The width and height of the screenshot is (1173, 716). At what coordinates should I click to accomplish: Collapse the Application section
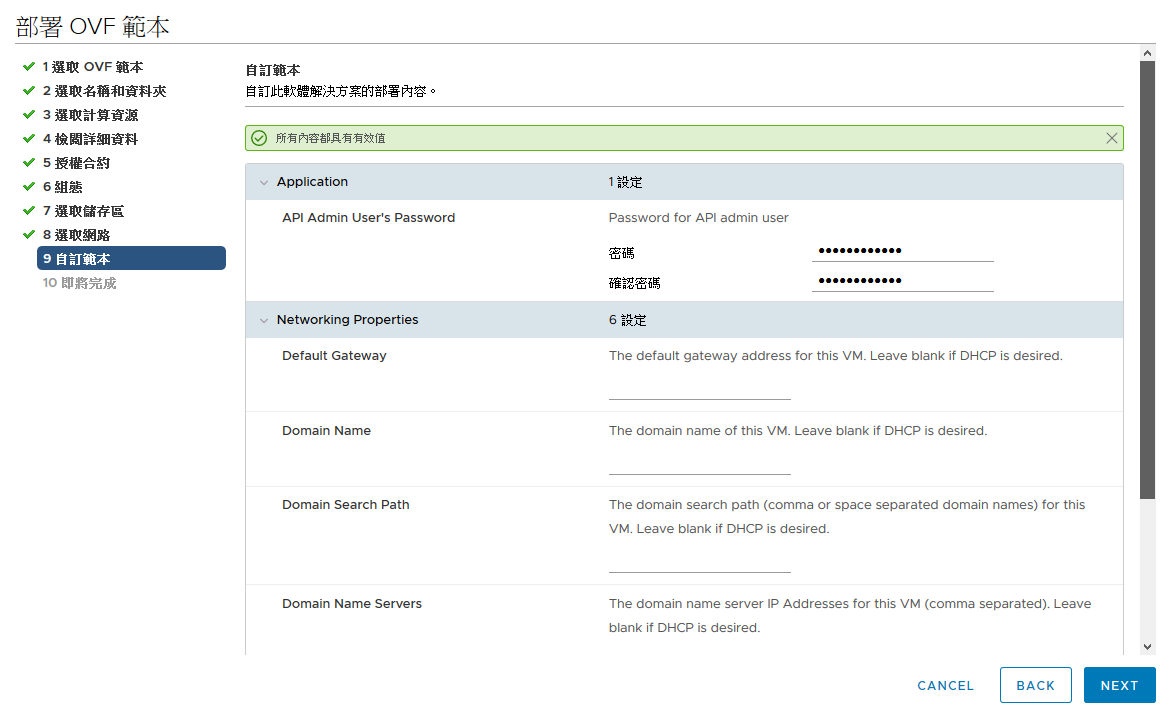263,183
